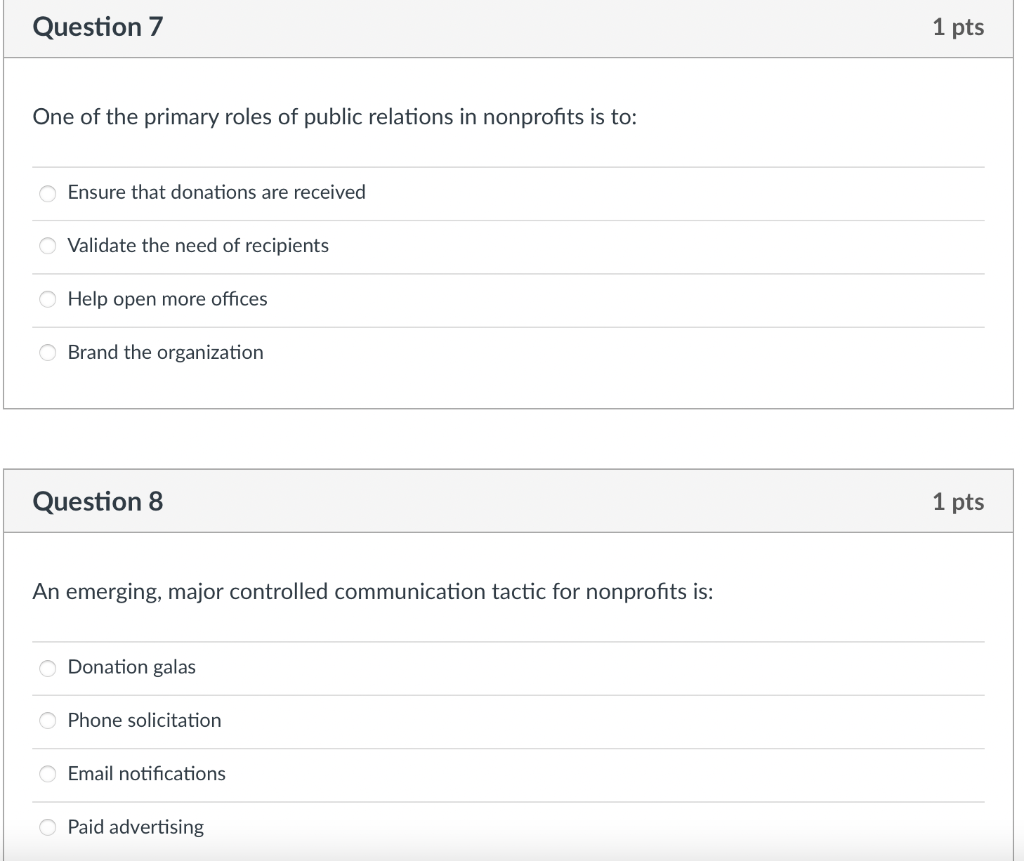Click the 'Phone solicitation' answer label
The image size is (1024, 861).
tap(144, 720)
